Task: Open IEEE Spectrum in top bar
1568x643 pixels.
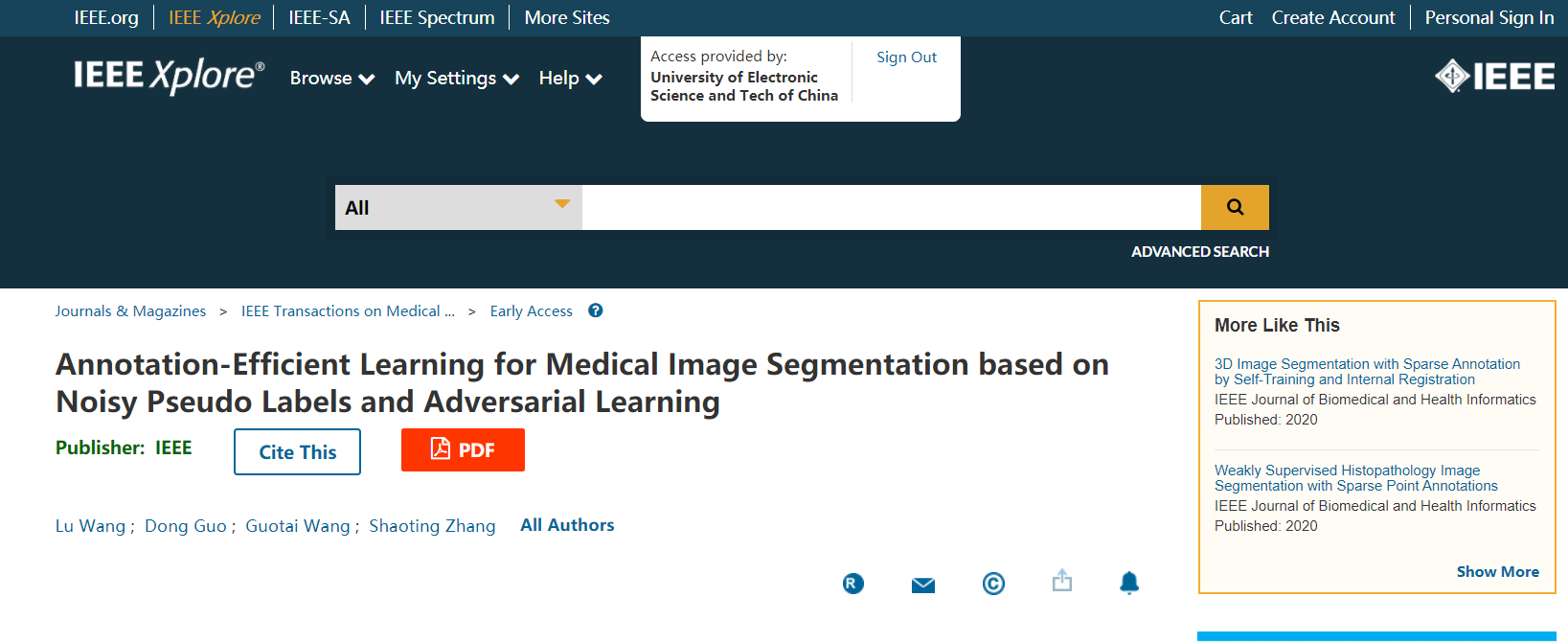Action: point(437,17)
